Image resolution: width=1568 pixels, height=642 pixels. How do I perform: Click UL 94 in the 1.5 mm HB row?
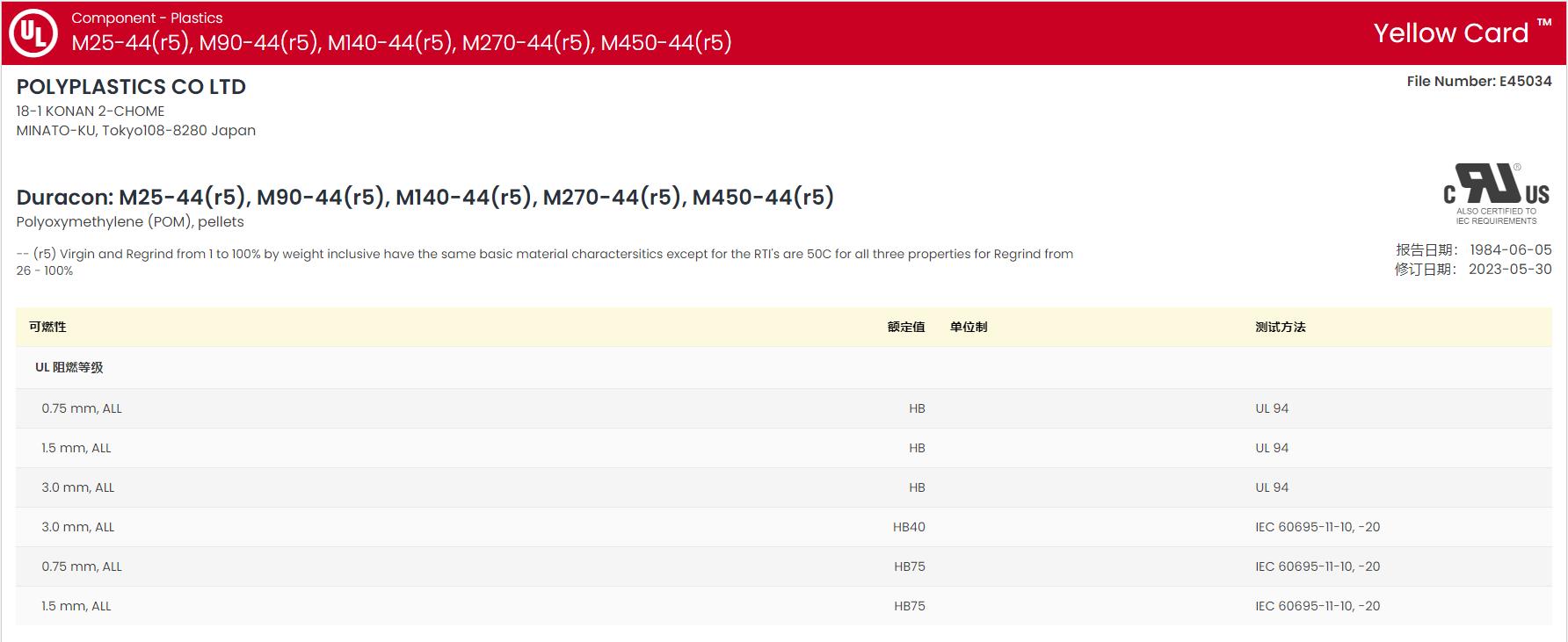click(1272, 448)
